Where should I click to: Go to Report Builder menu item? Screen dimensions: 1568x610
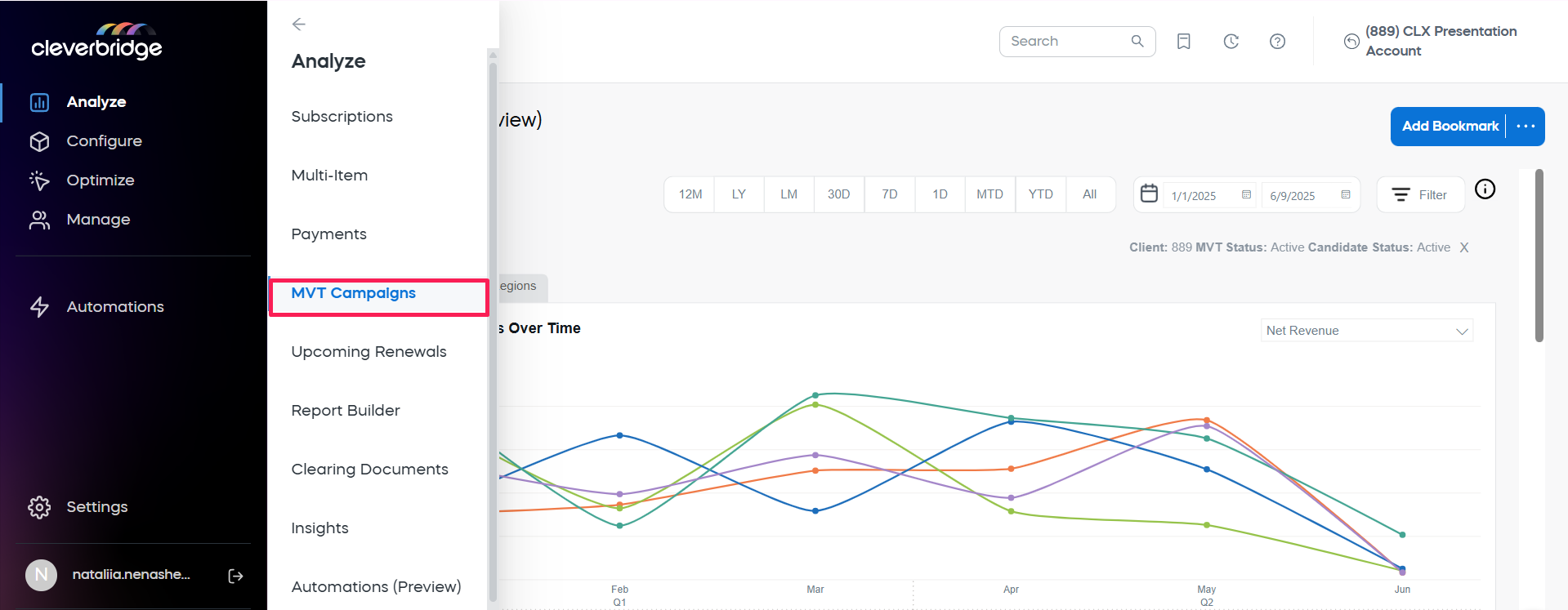point(345,411)
